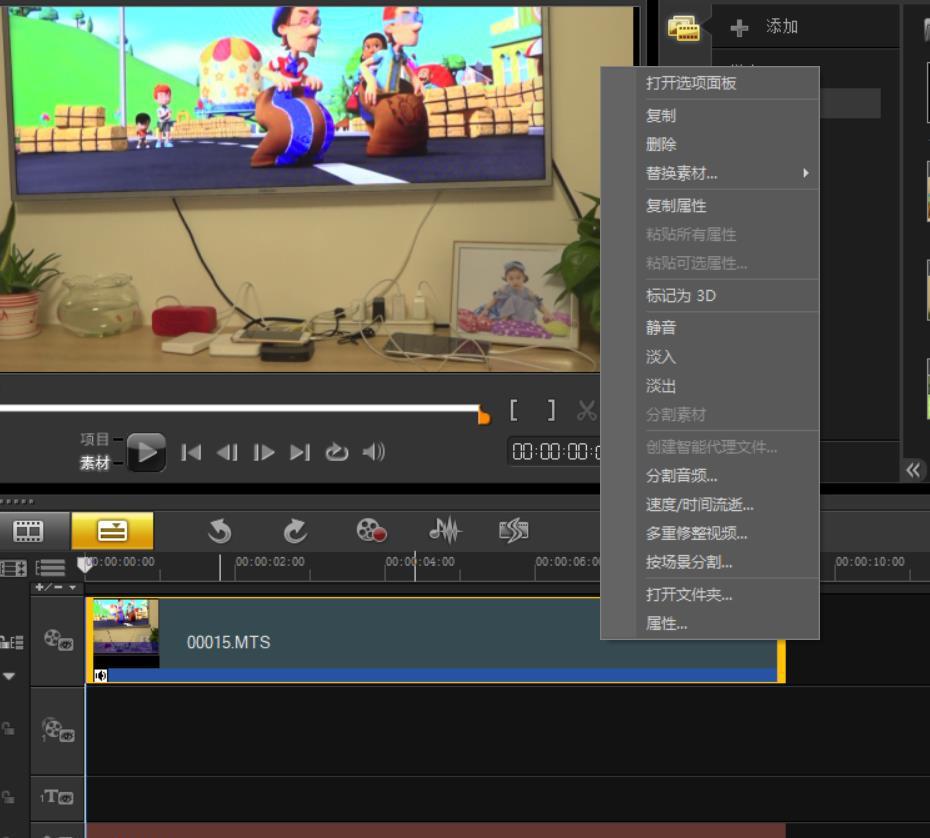Viewport: 930px width, 838px height.
Task: Toggle the overlay track visibility icon
Action: [x=59, y=730]
